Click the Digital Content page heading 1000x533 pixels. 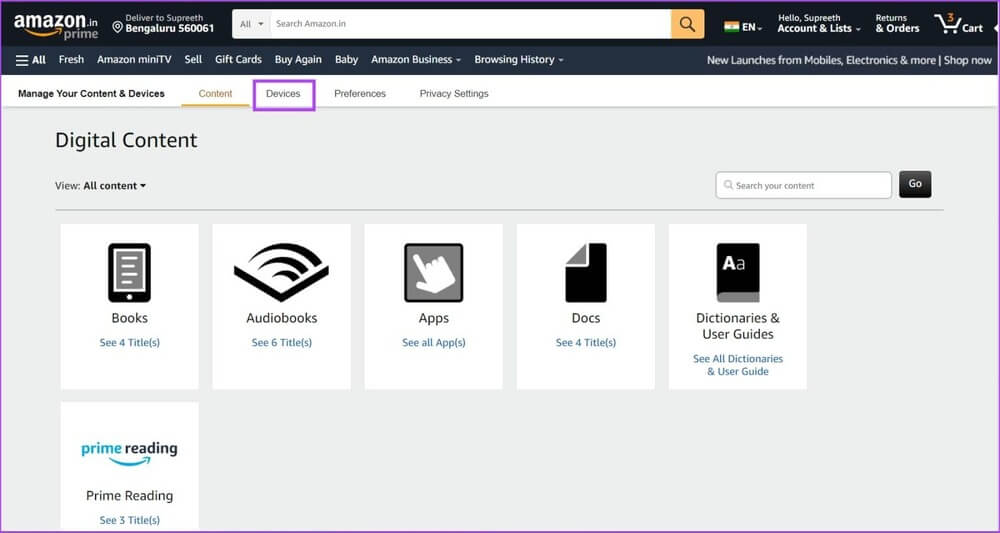[126, 140]
